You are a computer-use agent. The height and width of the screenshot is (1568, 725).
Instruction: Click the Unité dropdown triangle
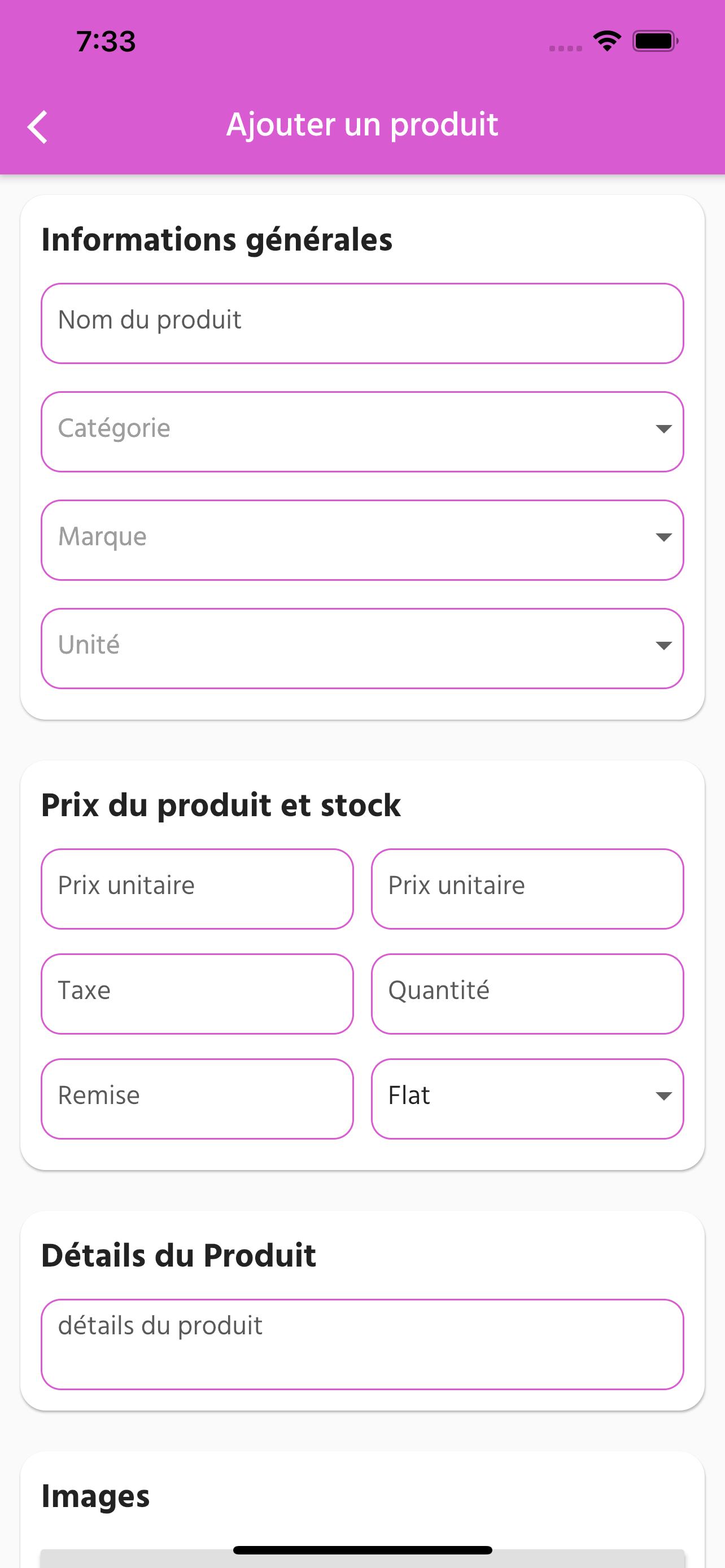[x=663, y=646]
